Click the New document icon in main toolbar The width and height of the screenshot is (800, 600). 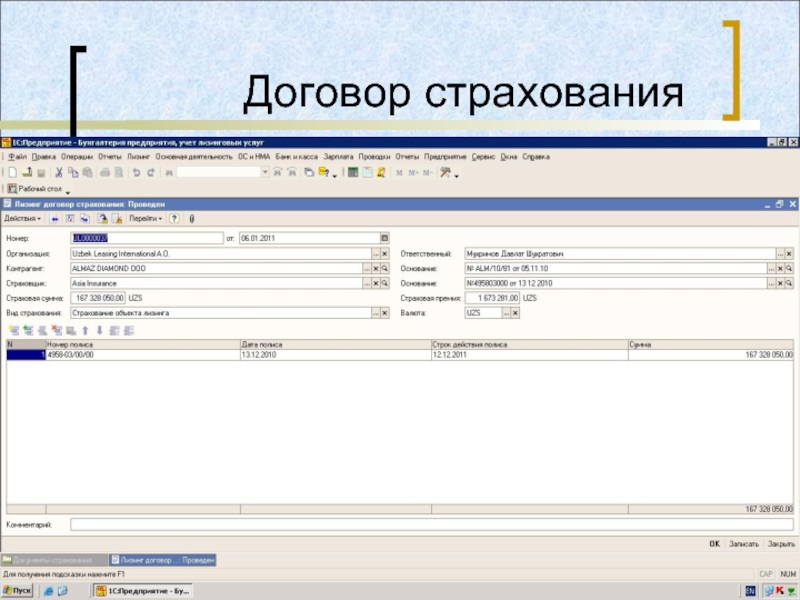(x=13, y=172)
